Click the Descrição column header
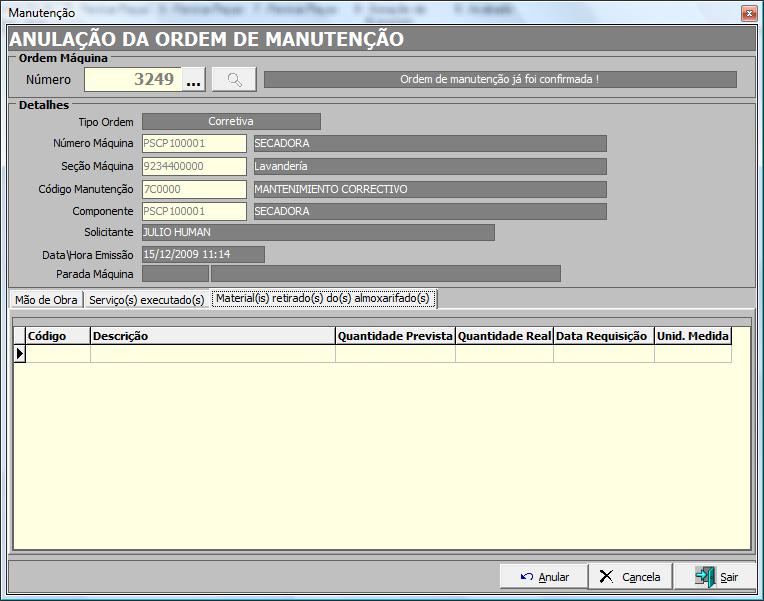The width and height of the screenshot is (764, 601). 212,336
